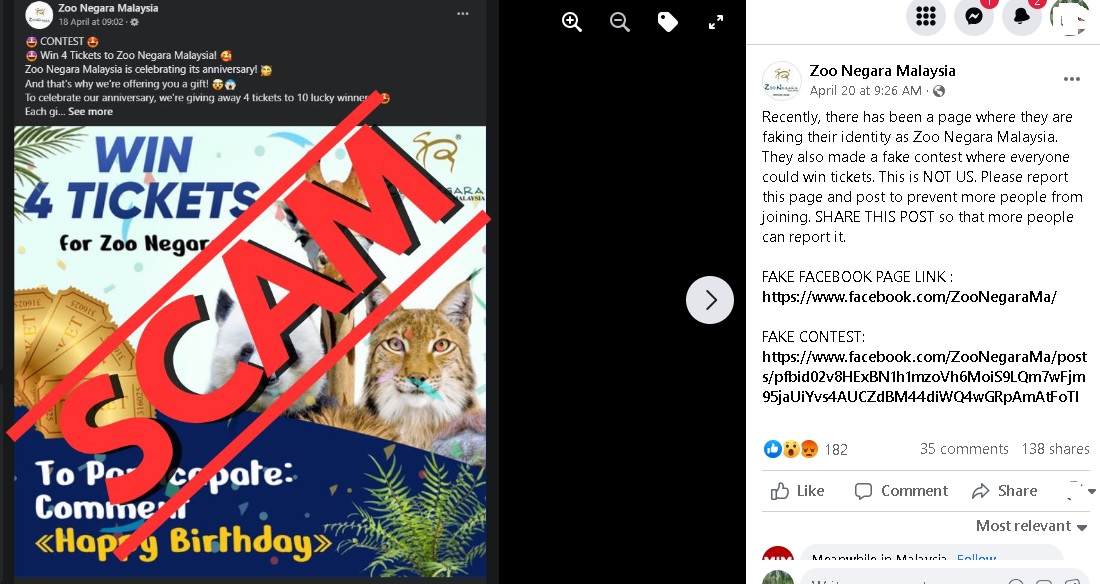Open Messenger chats
1100x584 pixels.
coord(974,15)
